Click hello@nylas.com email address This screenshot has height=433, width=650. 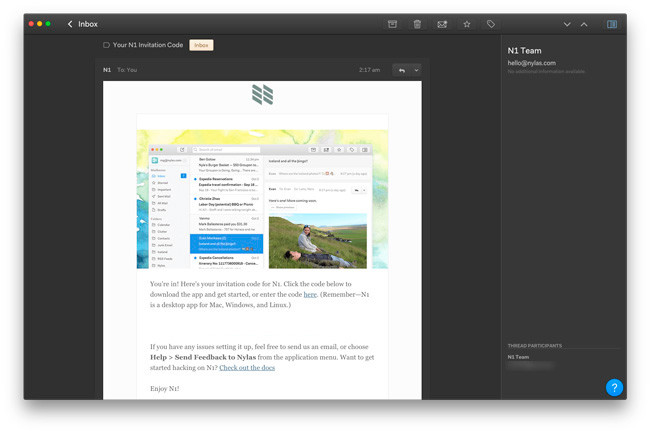pos(531,63)
